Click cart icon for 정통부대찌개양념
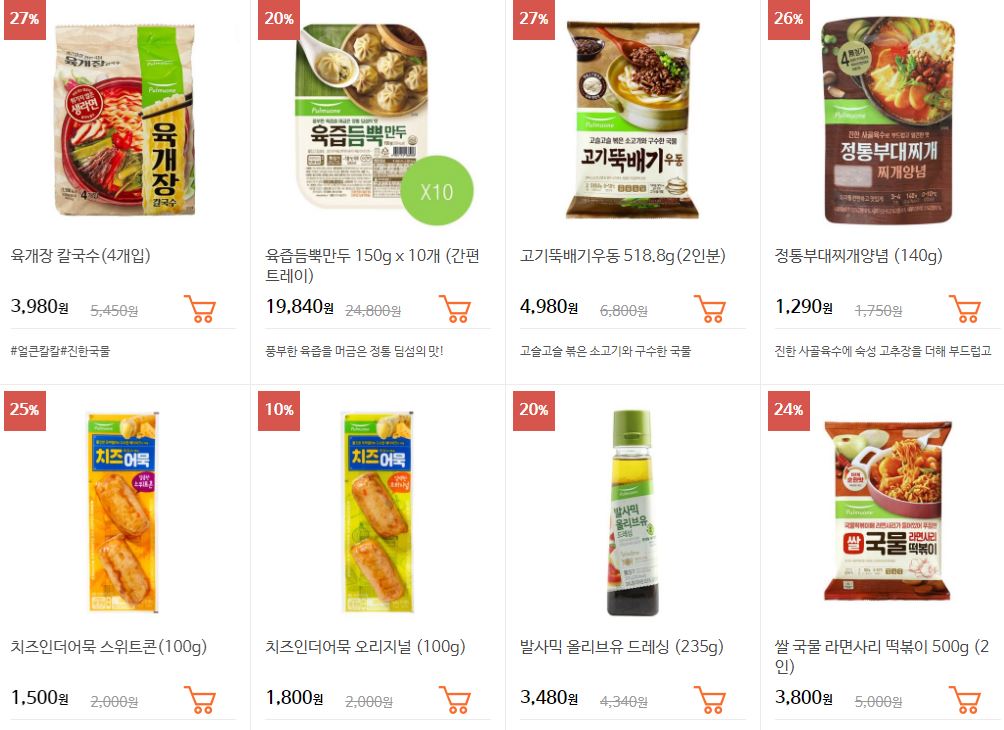This screenshot has height=730, width=1004. click(x=964, y=309)
